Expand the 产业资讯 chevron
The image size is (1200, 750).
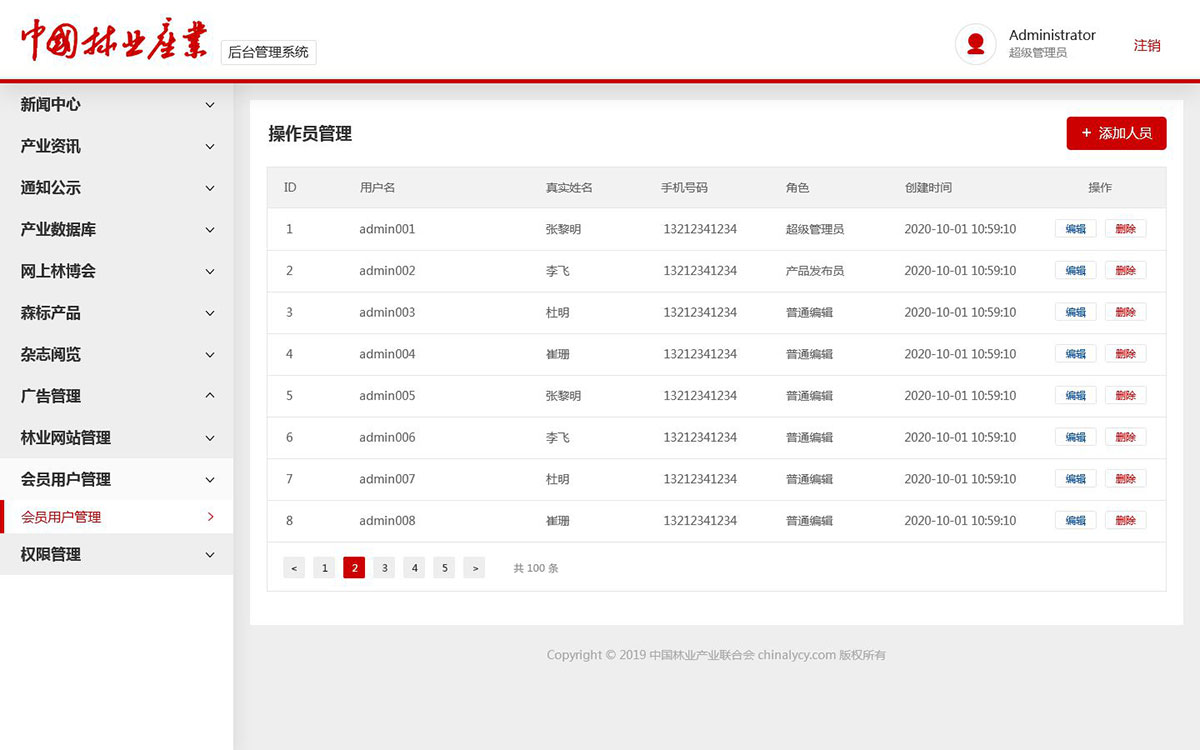210,147
